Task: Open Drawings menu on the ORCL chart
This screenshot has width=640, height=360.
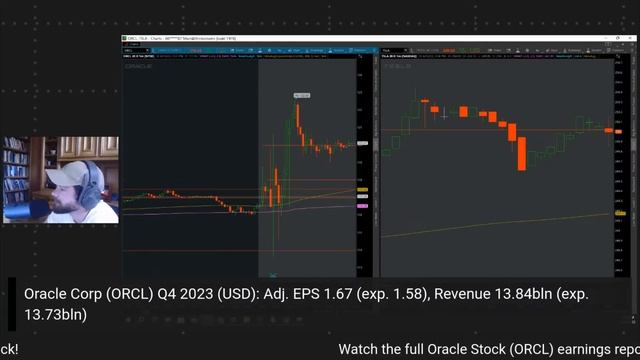Action: [x=314, y=50]
